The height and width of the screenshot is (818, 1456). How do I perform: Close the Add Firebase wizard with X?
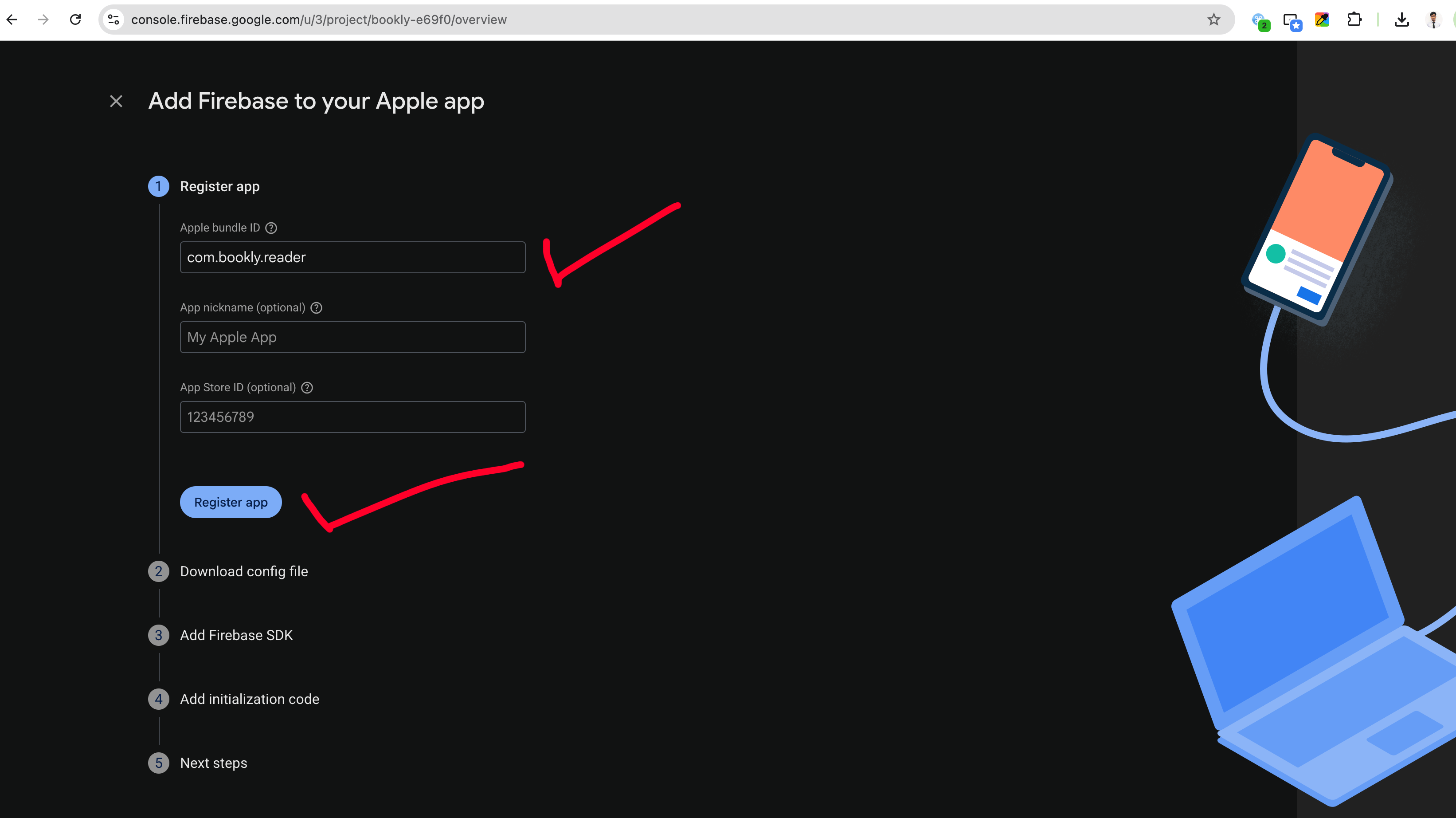116,101
